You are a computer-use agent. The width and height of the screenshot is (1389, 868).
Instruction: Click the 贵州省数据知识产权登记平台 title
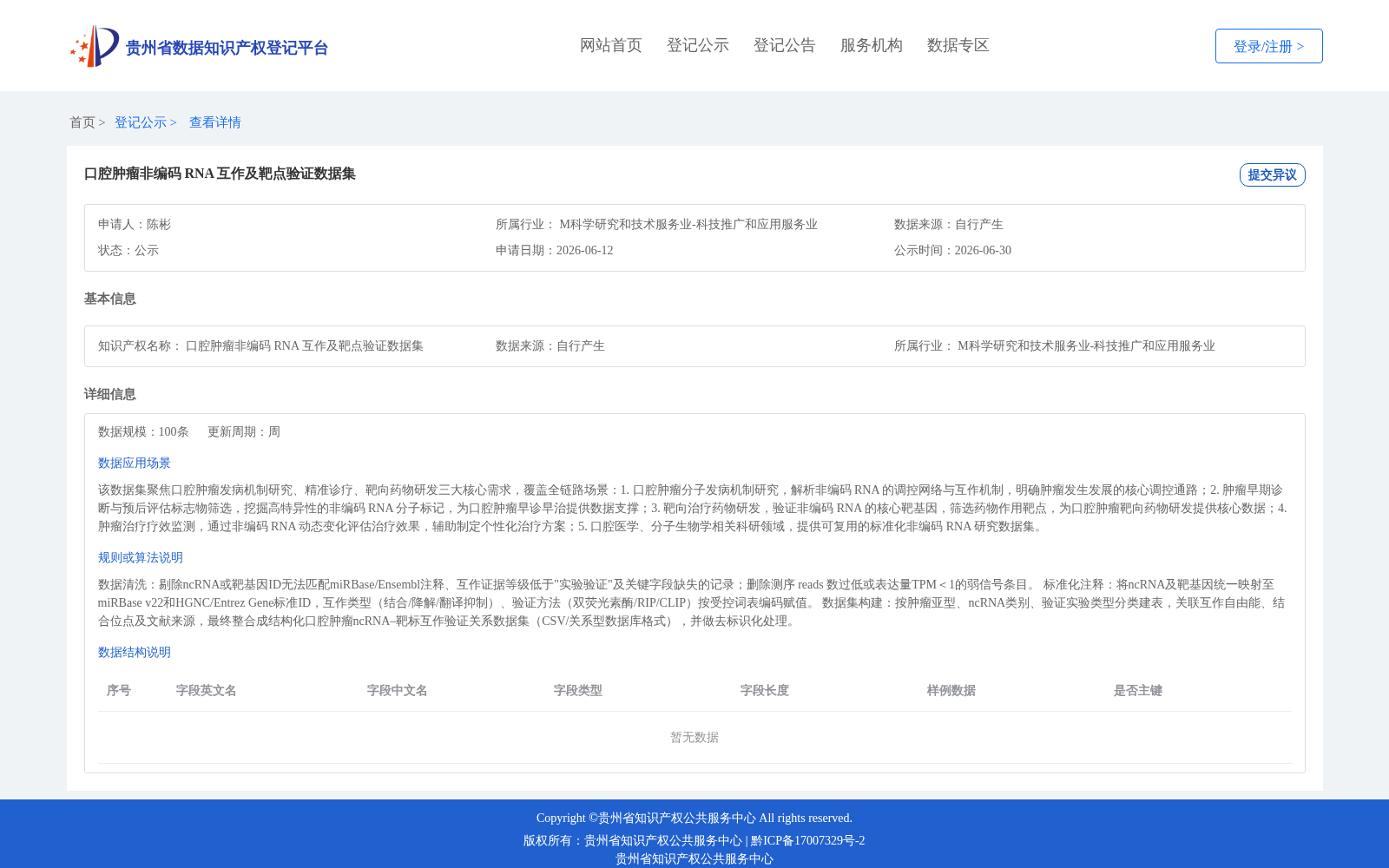[227, 48]
